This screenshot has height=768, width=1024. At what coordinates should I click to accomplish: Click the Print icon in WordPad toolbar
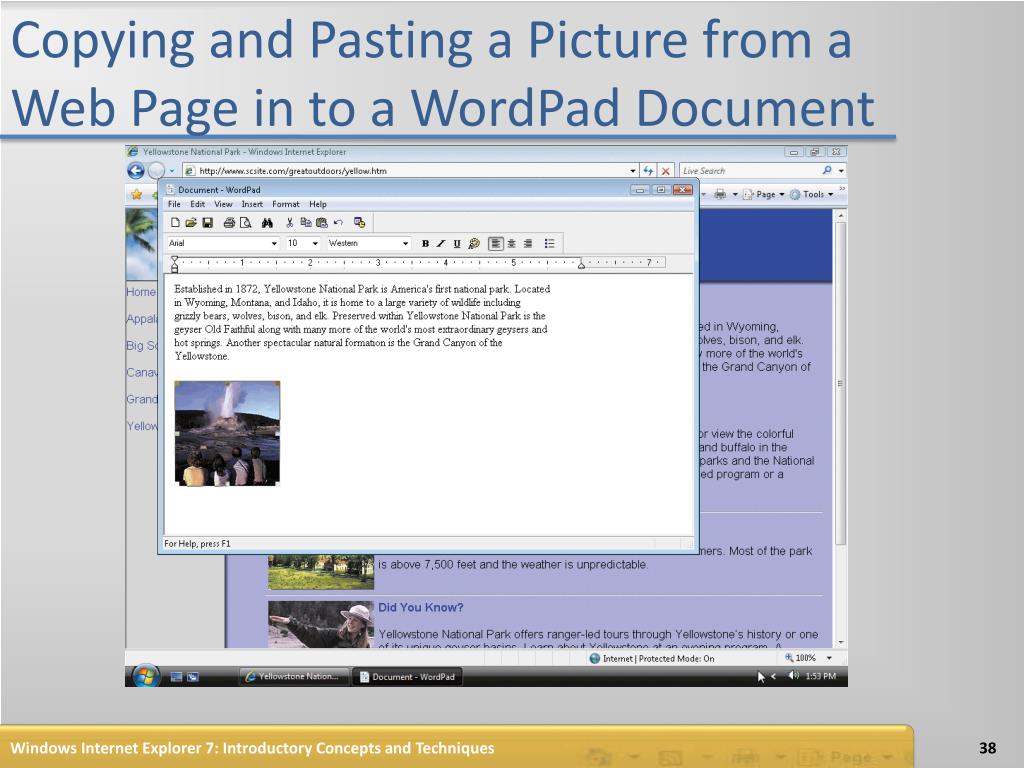point(229,223)
